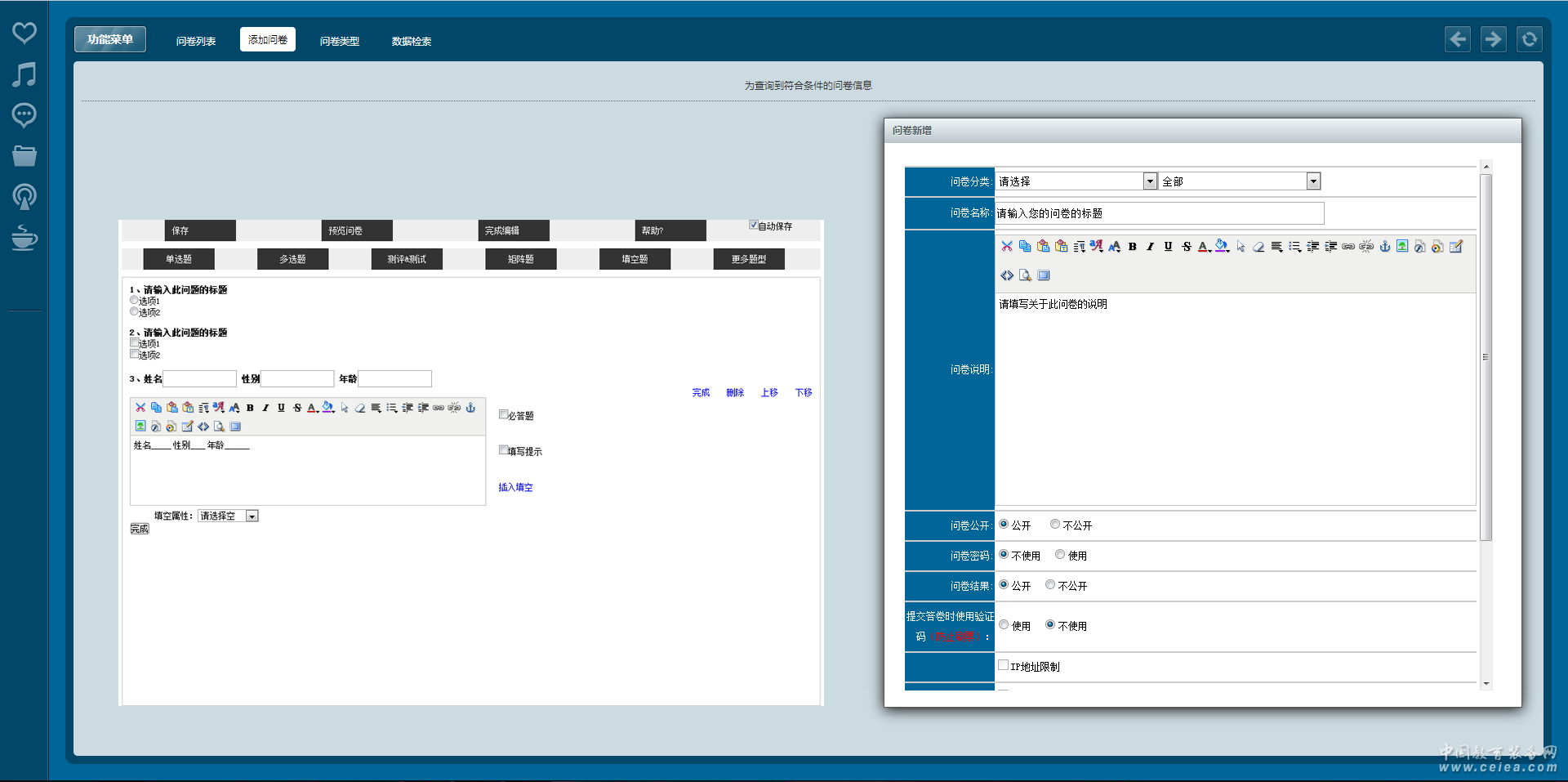Click the 插入填空 link

515,487
